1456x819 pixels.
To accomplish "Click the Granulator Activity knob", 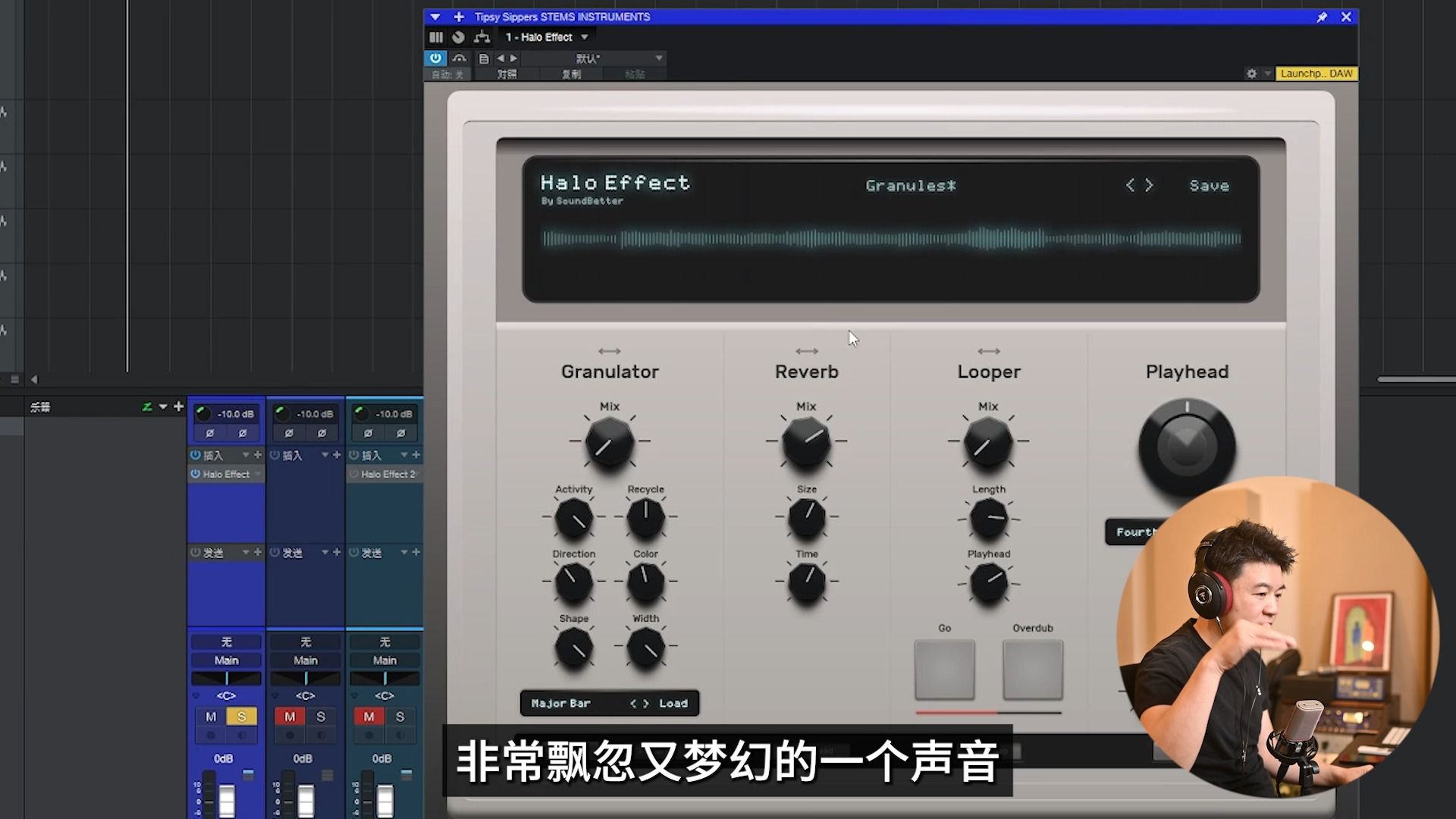I will click(574, 519).
